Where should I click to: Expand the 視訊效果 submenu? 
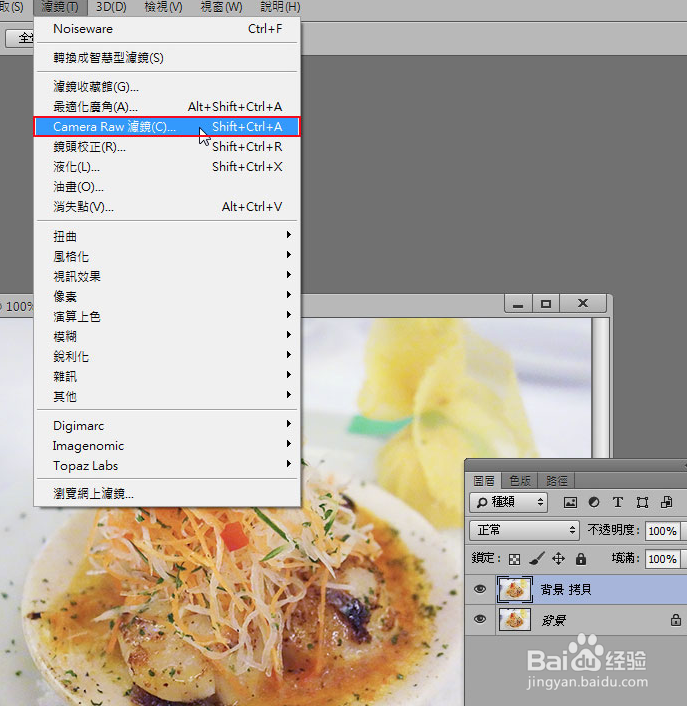(167, 276)
